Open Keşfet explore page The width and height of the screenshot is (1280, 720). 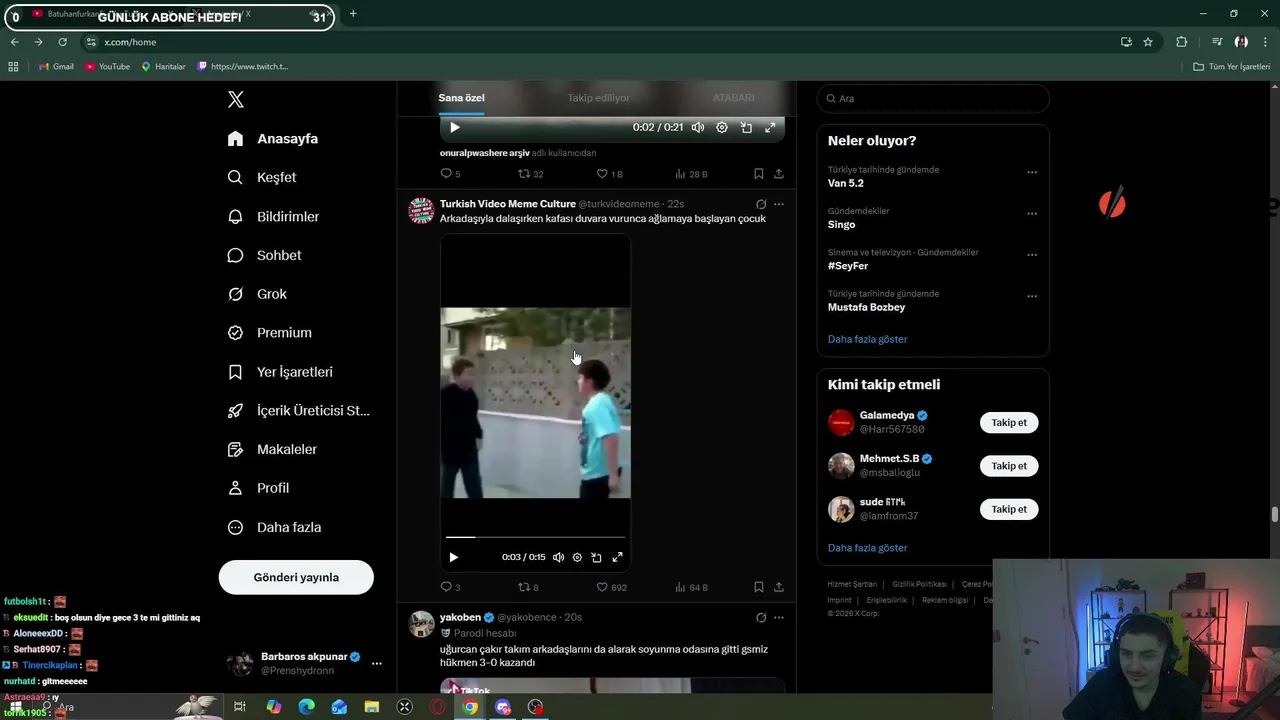click(x=262, y=177)
